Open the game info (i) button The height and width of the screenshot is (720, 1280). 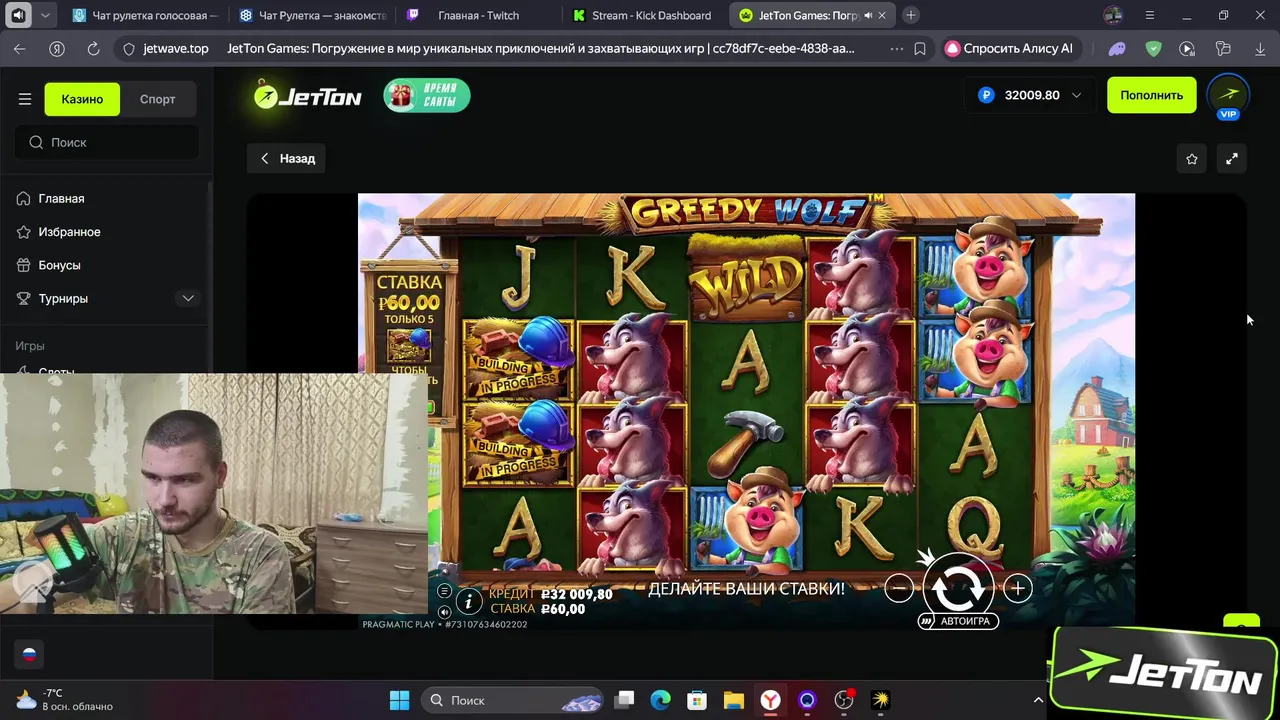click(x=468, y=601)
